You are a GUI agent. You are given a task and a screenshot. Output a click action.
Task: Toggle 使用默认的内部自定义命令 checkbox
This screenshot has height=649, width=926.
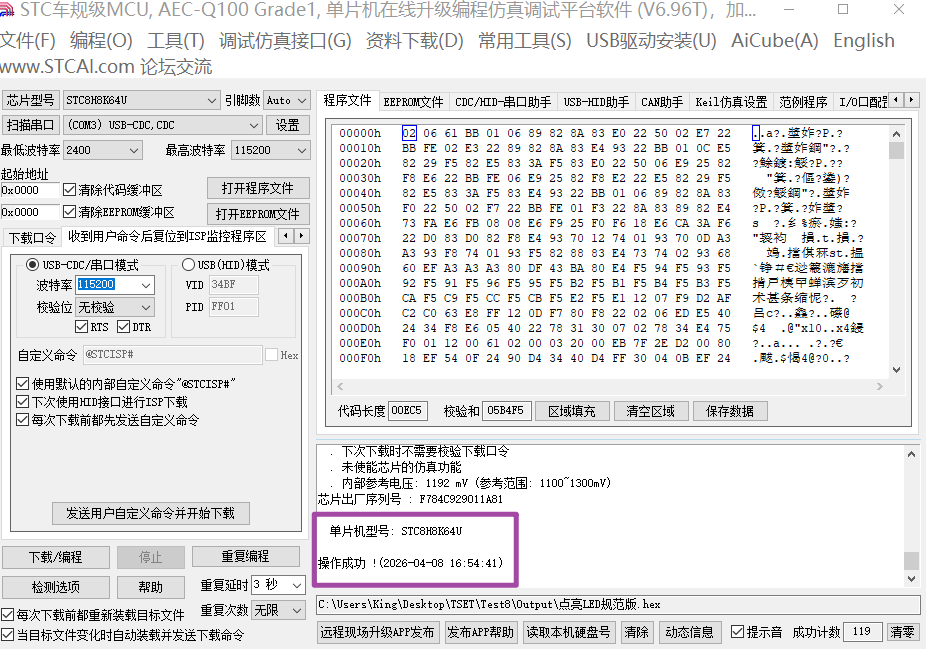(22, 384)
